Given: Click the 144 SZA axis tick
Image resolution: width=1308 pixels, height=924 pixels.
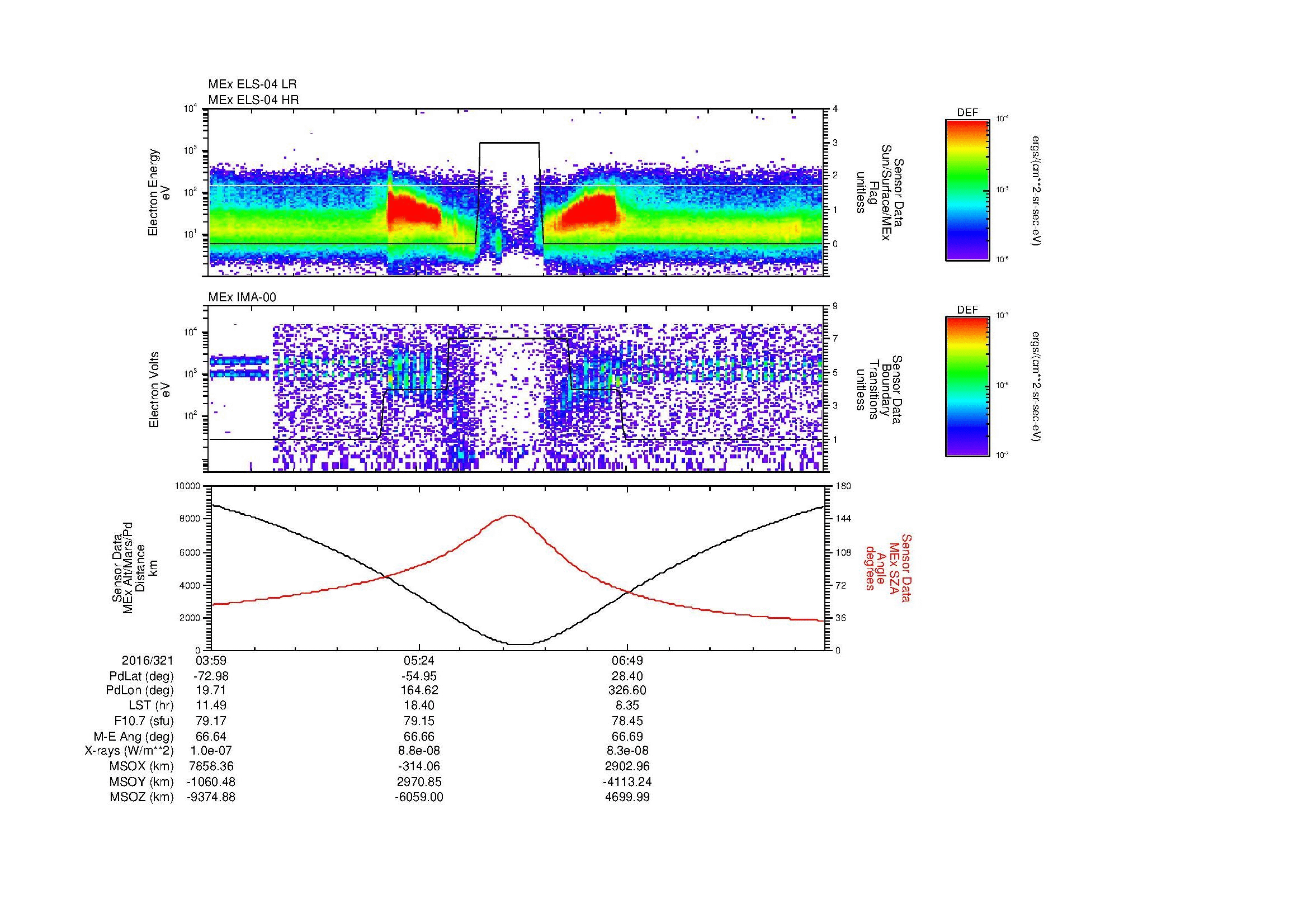Looking at the screenshot, I should 844,519.
